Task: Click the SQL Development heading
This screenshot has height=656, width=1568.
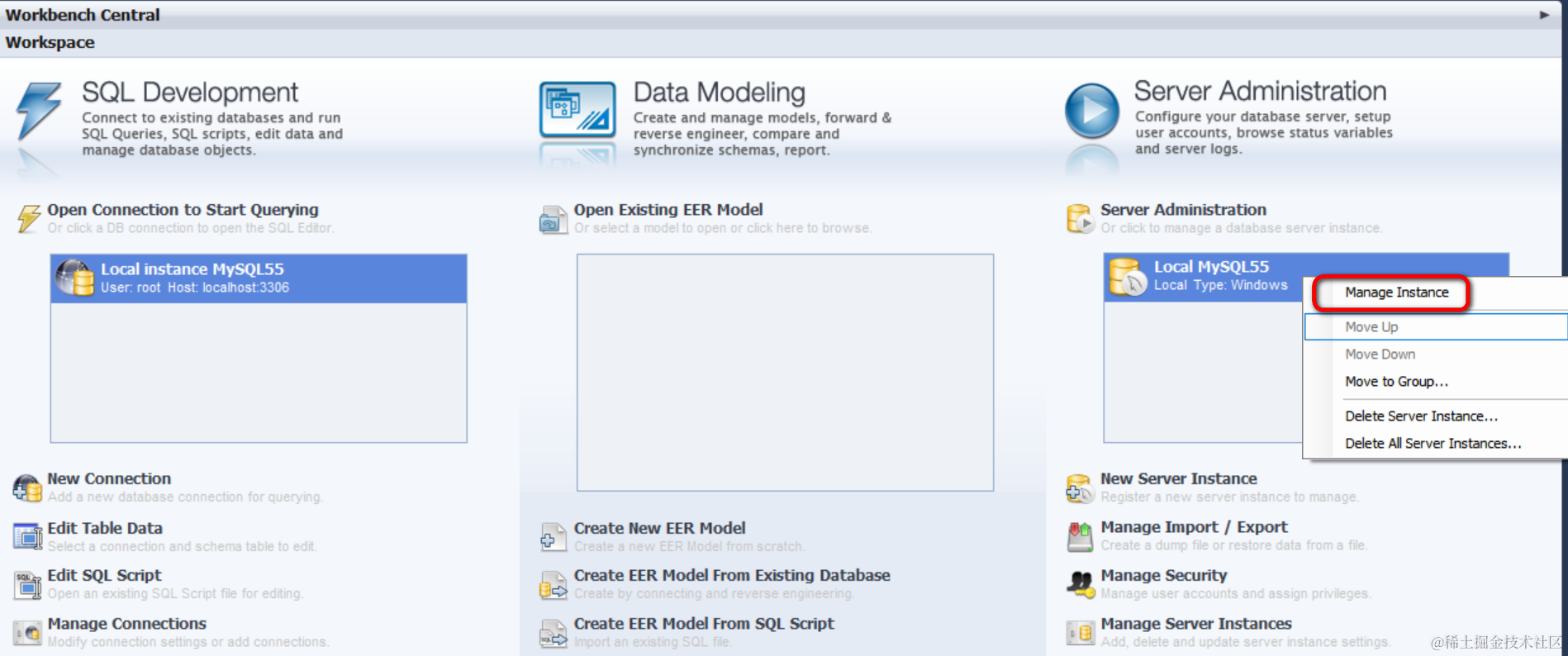Action: [190, 92]
